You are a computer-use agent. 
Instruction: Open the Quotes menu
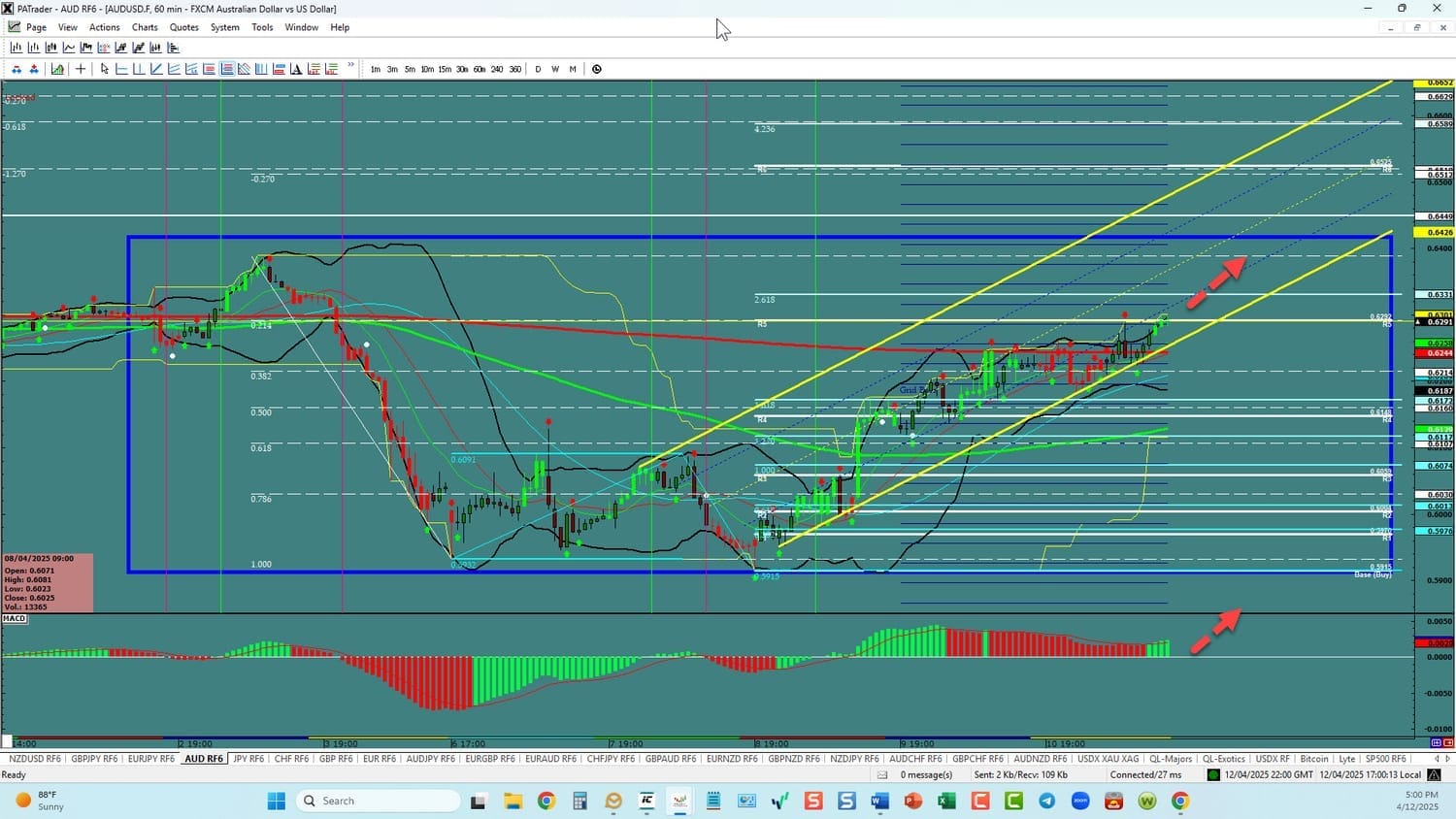pyautogui.click(x=184, y=27)
